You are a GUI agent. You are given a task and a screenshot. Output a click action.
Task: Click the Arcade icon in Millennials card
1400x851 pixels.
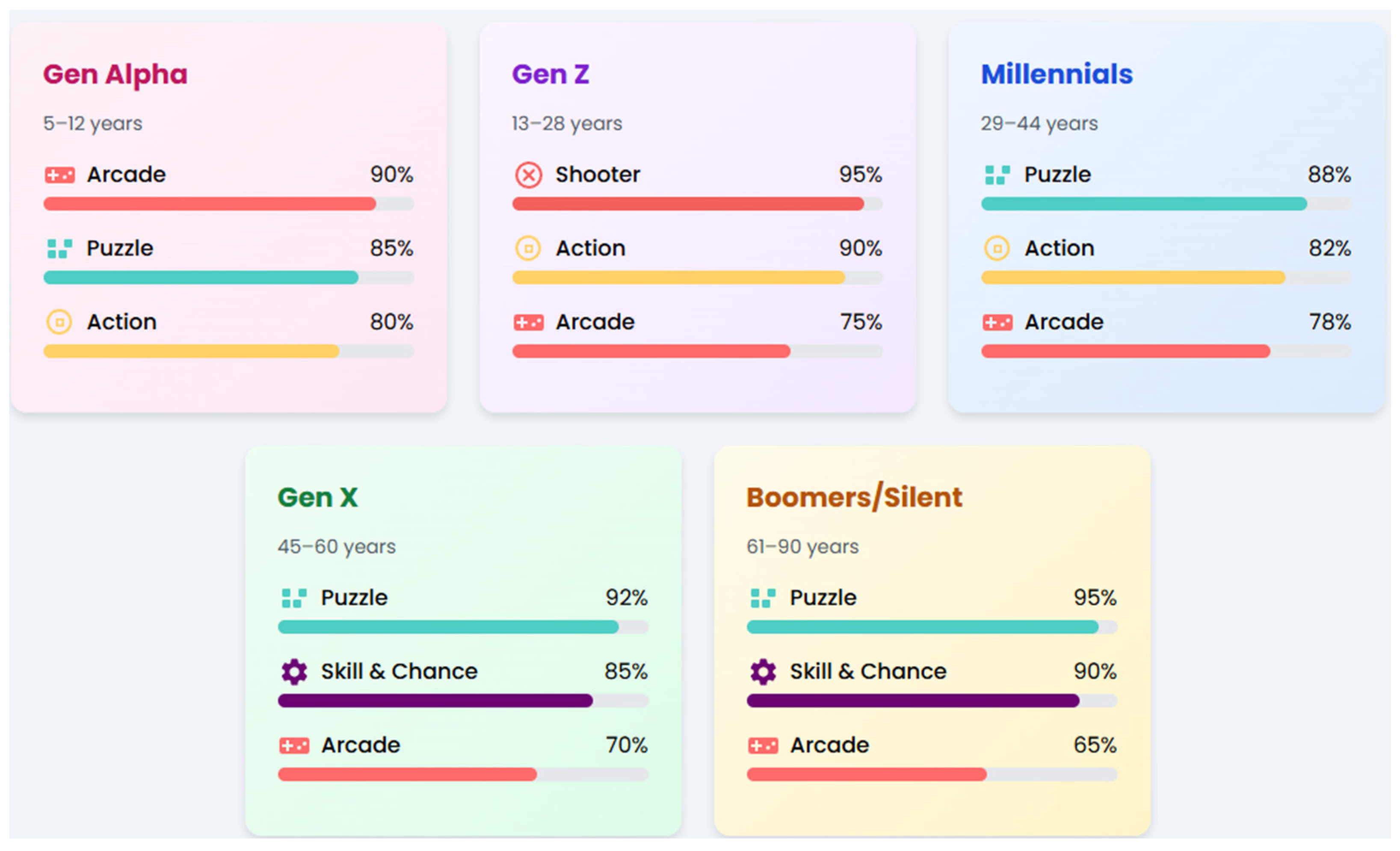(997, 323)
